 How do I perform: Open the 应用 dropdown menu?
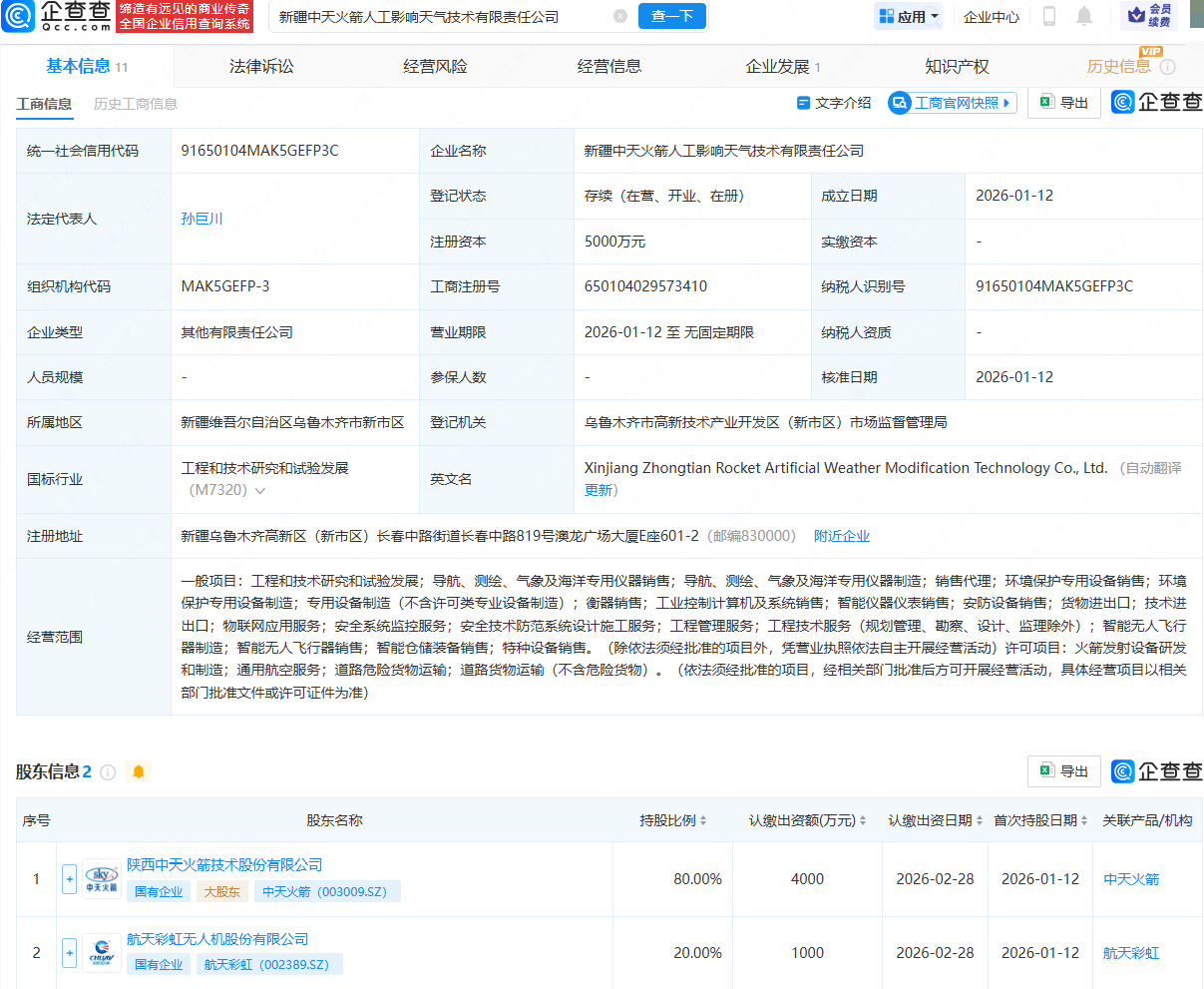(908, 16)
